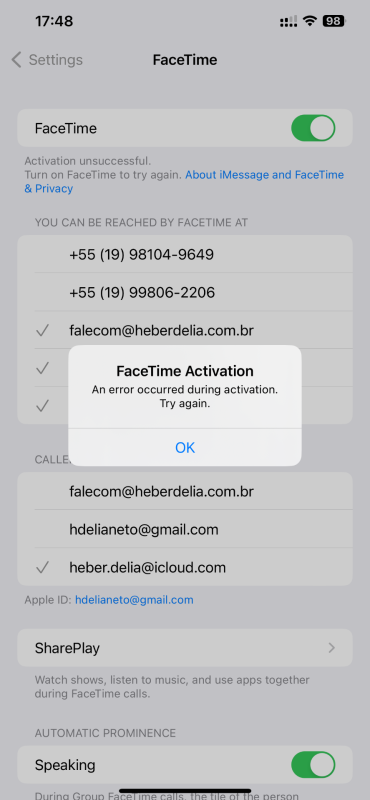Viewport: 370px width, 800px height.
Task: Tap the Wi-Fi icon in status bar
Action: (x=309, y=21)
